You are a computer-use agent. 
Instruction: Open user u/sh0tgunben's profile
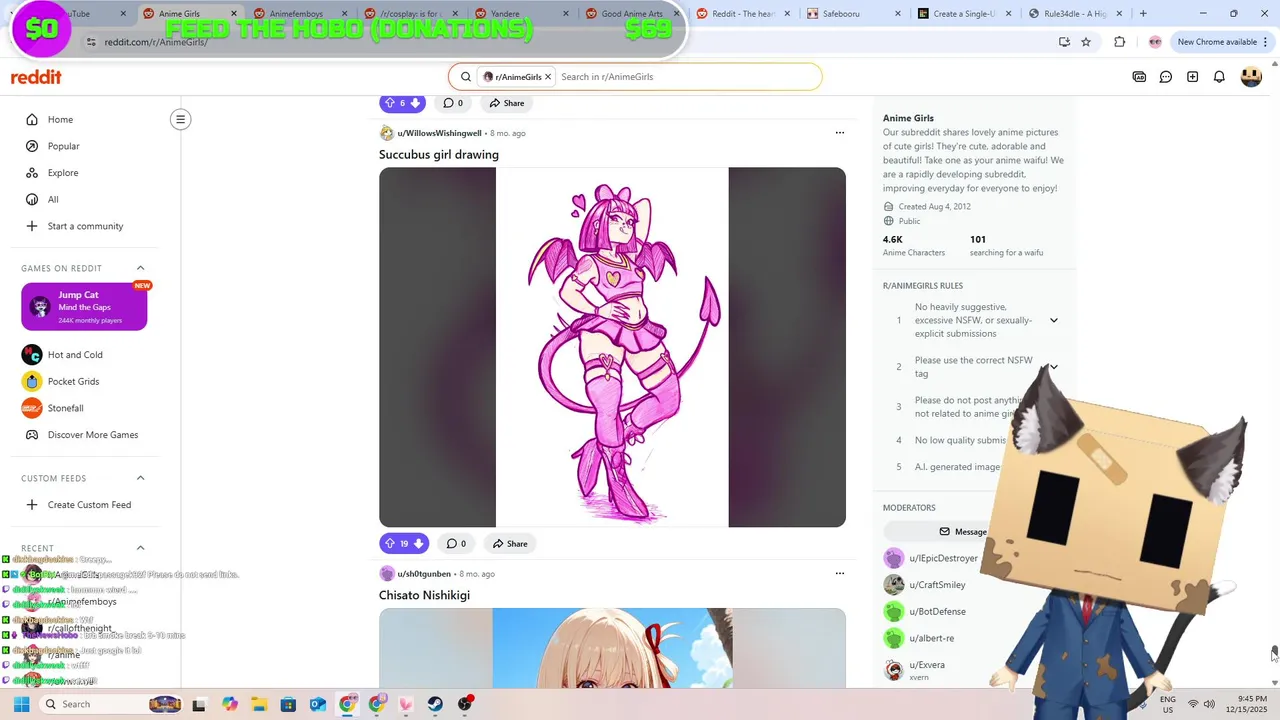click(424, 574)
